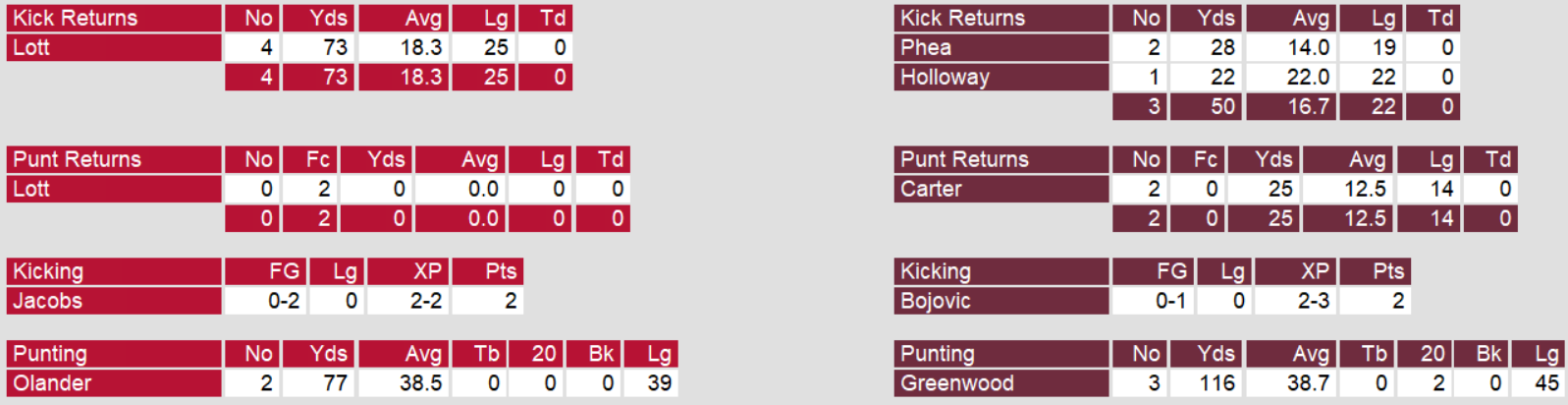The width and height of the screenshot is (1568, 405).
Task: Click Olander's 77 punting yards cell
Action: tap(335, 383)
